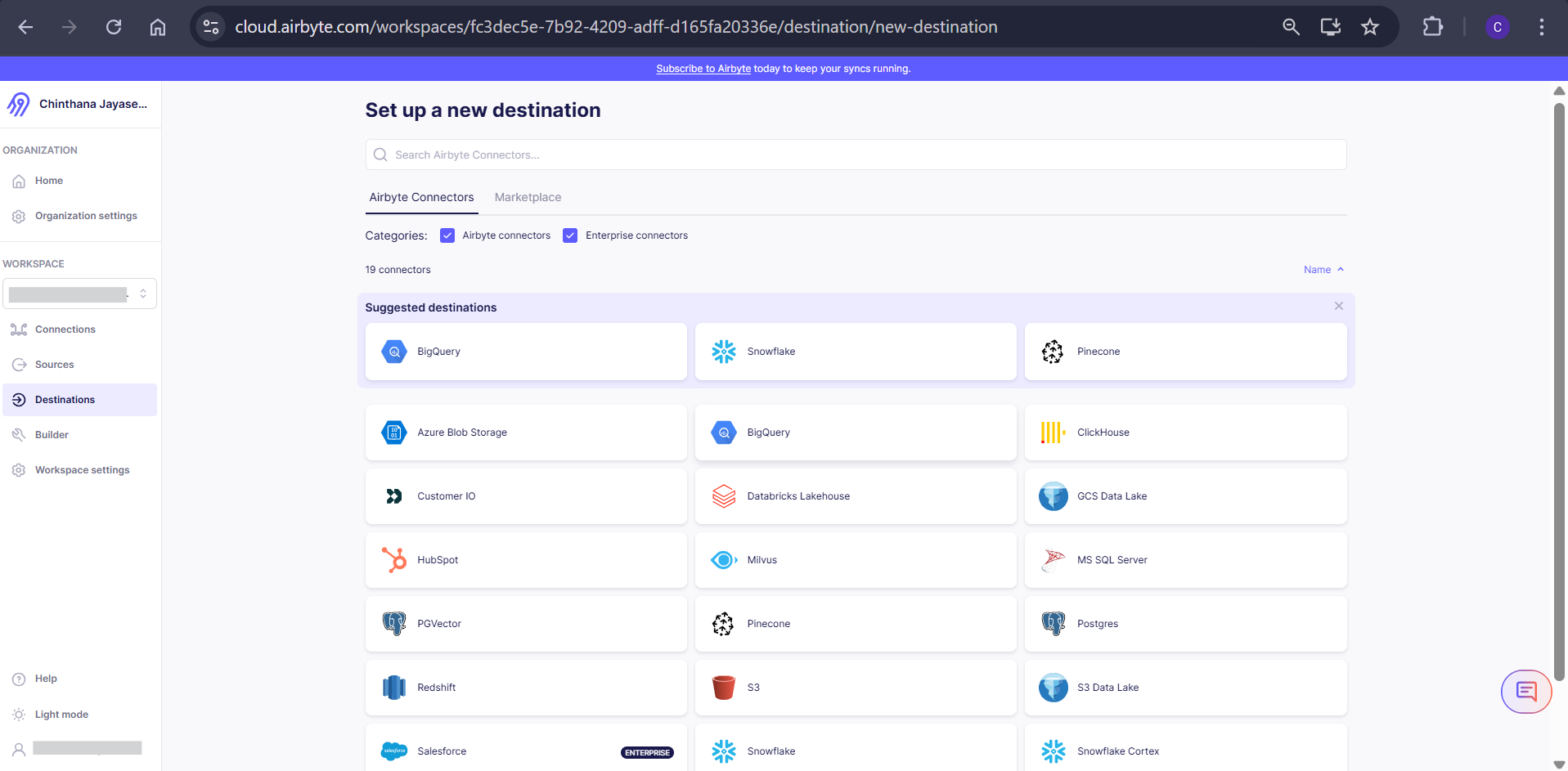Click the ClickHouse connector icon
The width and height of the screenshot is (1568, 771).
click(1053, 433)
